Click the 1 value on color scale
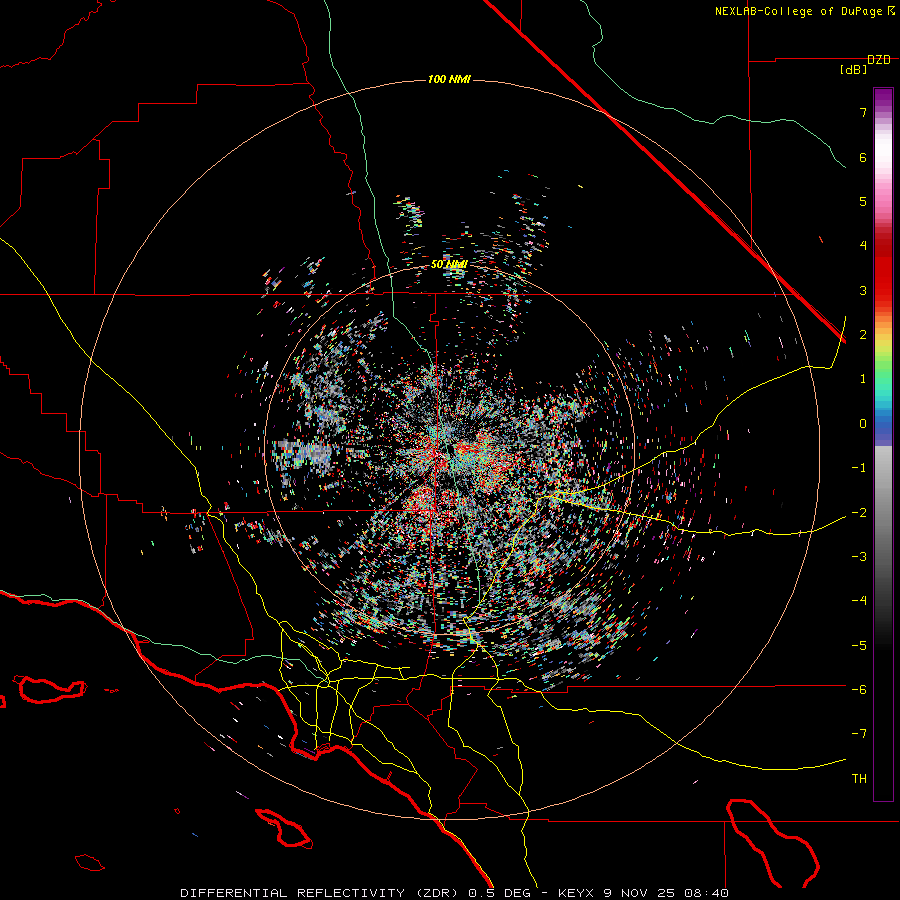Screen dimensions: 900x900 (x=863, y=379)
